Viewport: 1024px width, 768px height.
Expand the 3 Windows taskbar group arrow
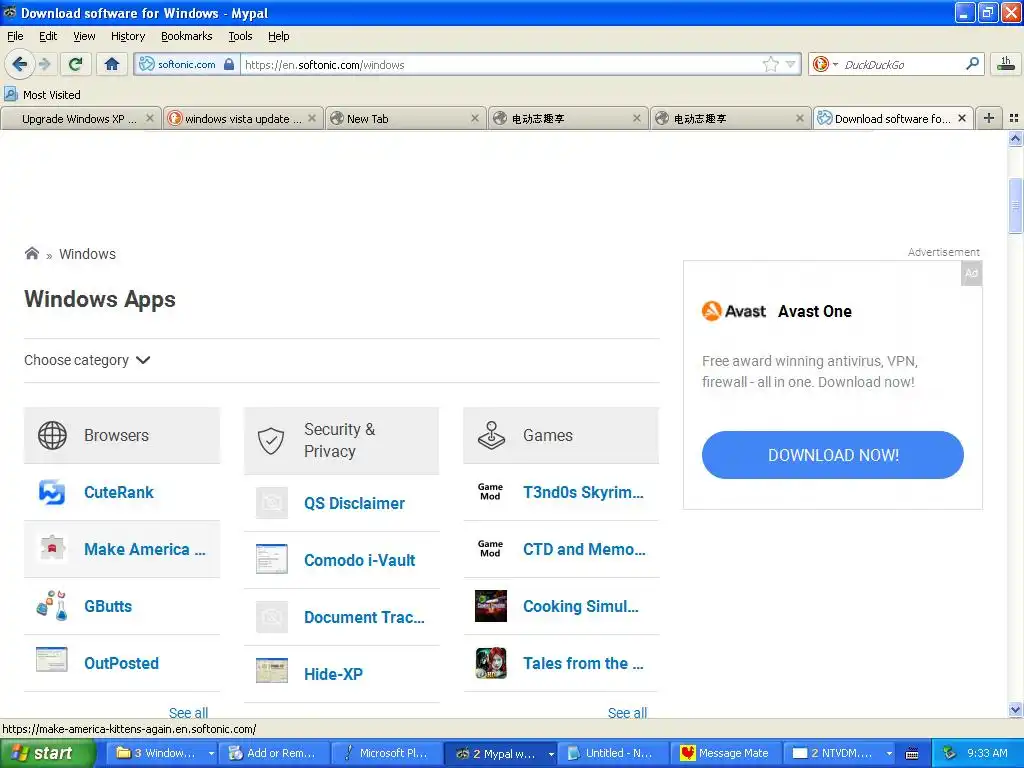tap(211, 754)
